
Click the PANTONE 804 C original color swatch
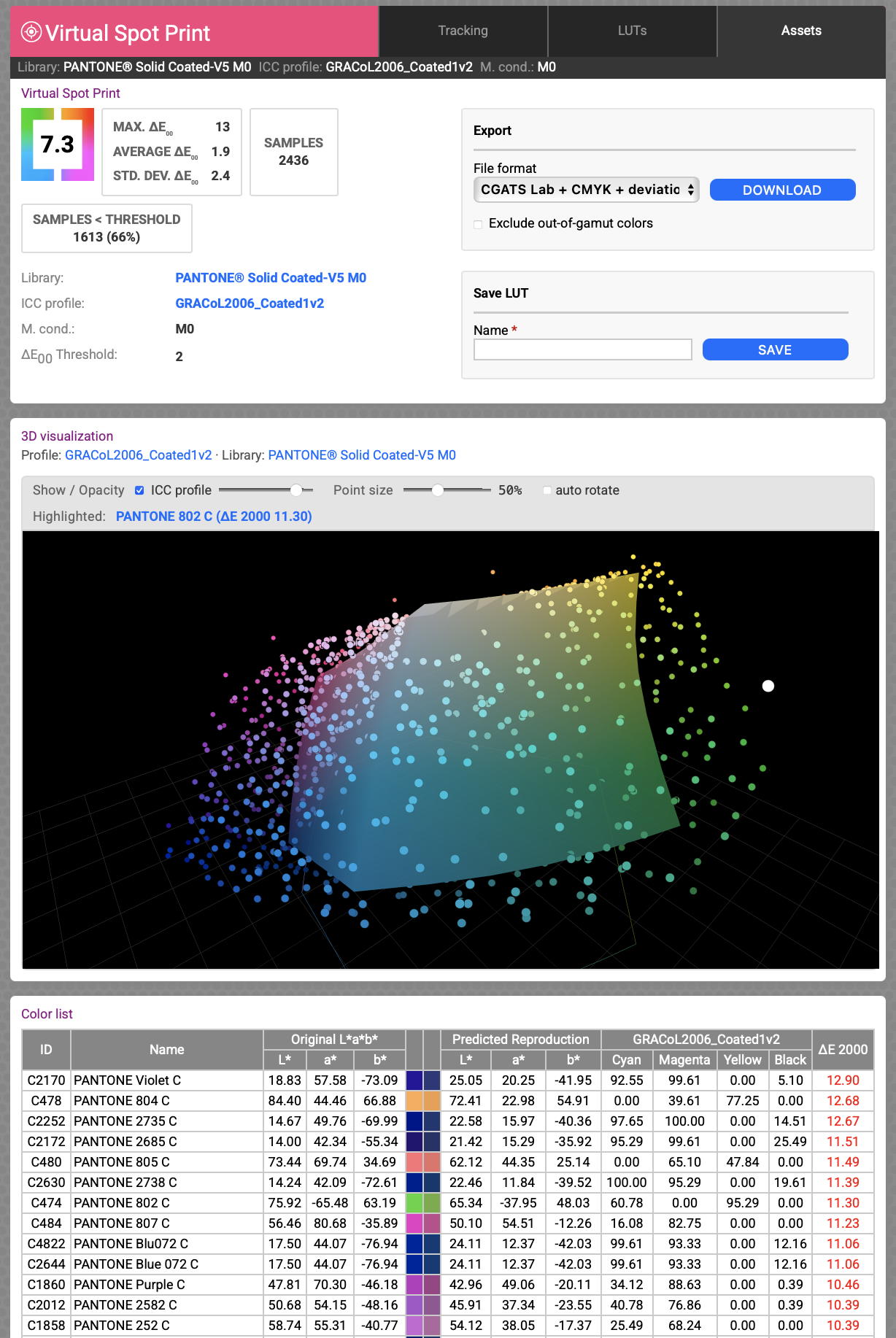point(414,1101)
